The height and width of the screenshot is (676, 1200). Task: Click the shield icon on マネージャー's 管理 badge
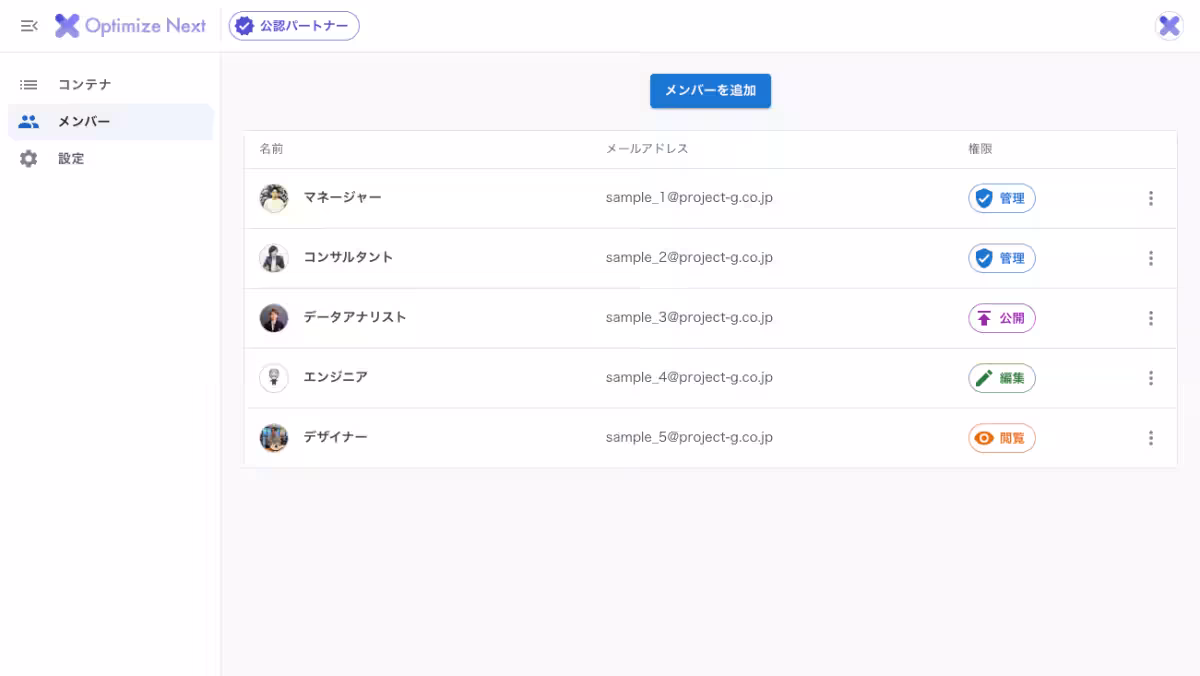click(x=984, y=198)
